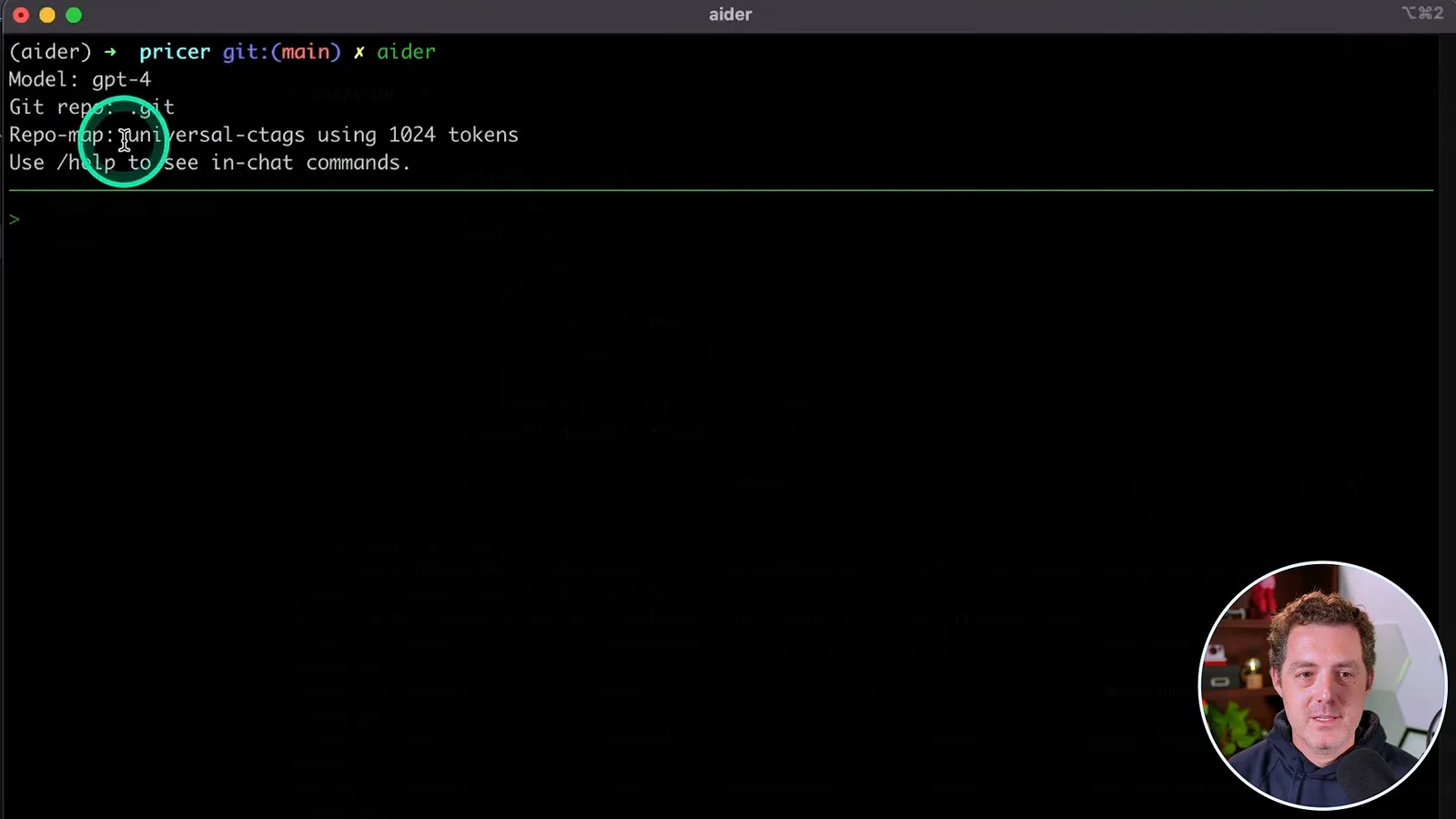Click the '(aider)' virtualenv label in prompt

(51, 52)
